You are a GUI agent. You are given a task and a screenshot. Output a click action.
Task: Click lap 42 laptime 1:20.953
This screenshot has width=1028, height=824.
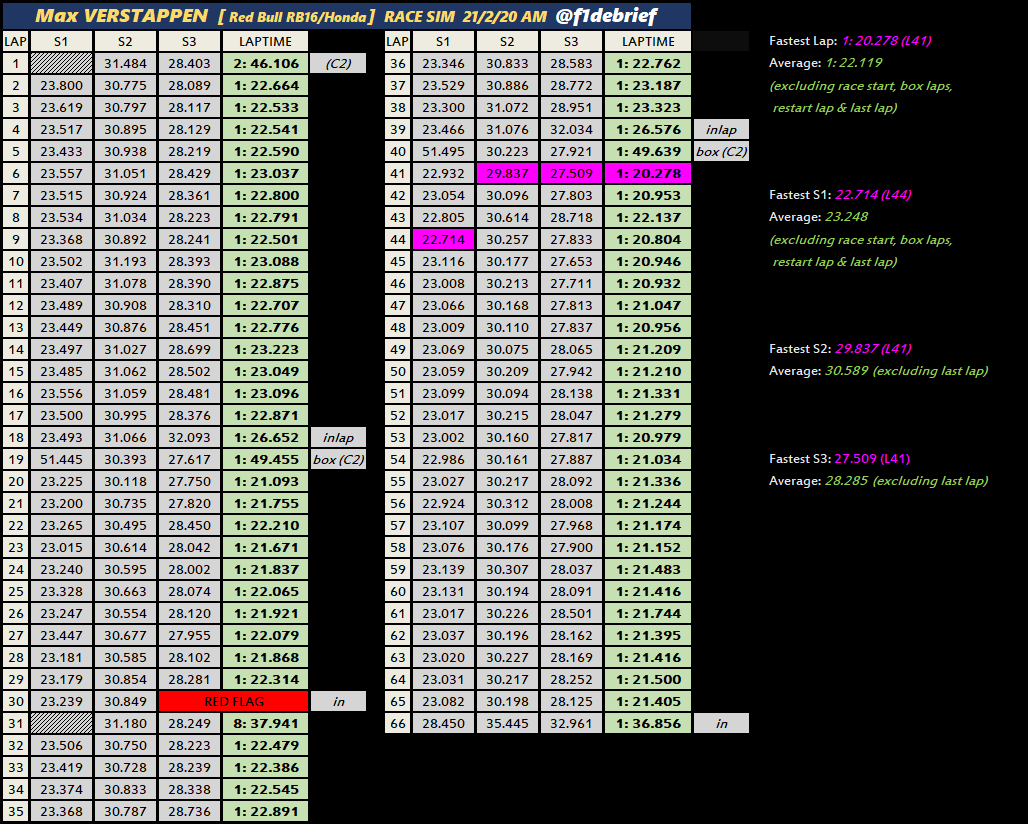click(648, 195)
